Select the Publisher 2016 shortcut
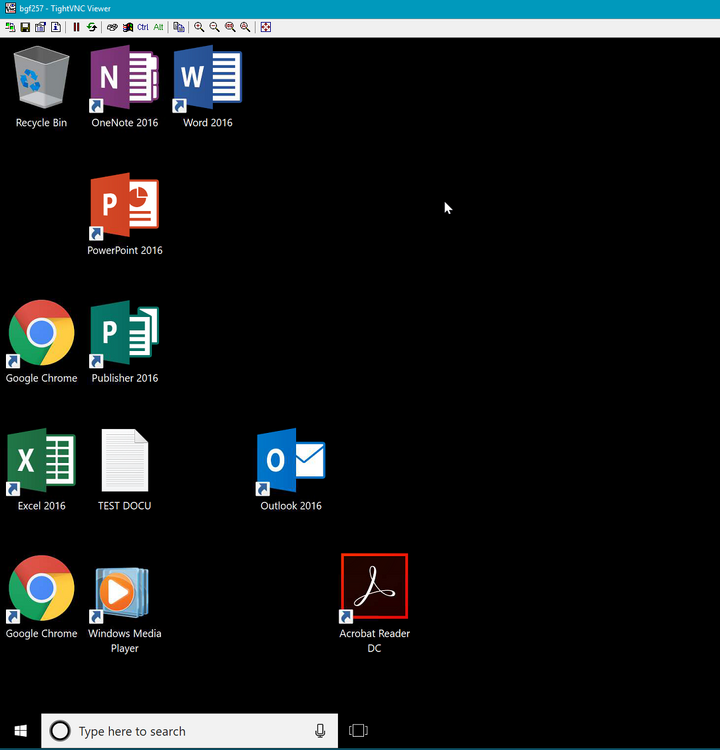This screenshot has height=750, width=720. 124,342
